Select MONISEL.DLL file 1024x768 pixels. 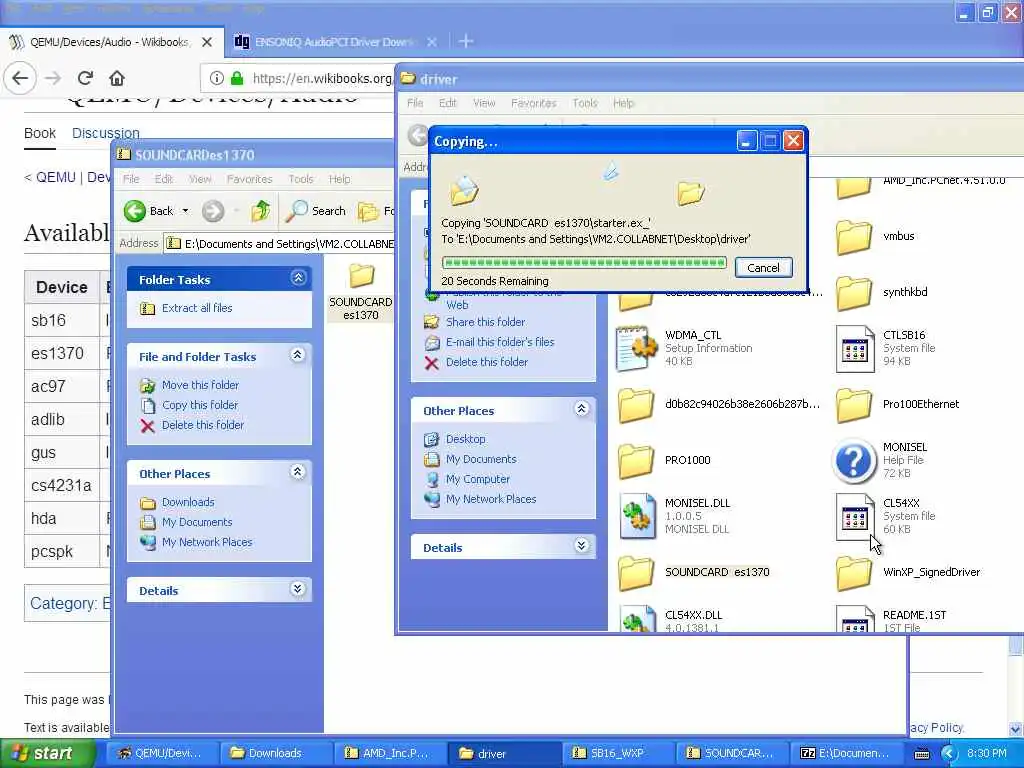click(673, 516)
